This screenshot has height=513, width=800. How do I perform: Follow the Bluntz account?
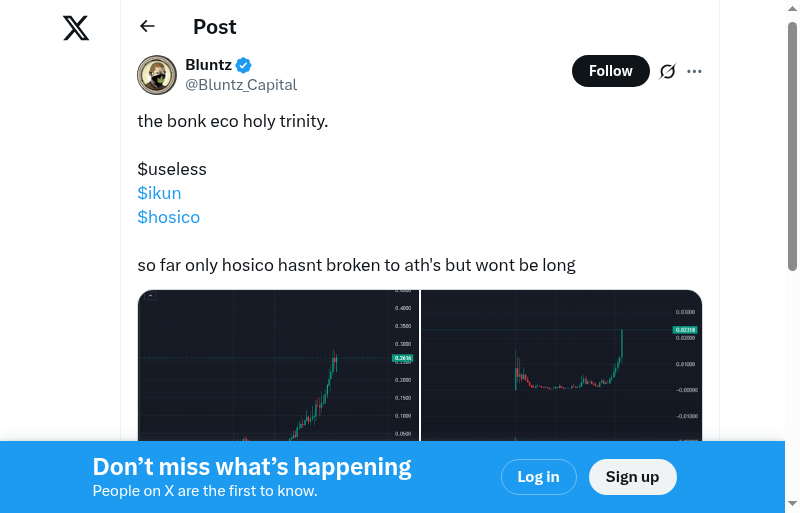click(610, 71)
